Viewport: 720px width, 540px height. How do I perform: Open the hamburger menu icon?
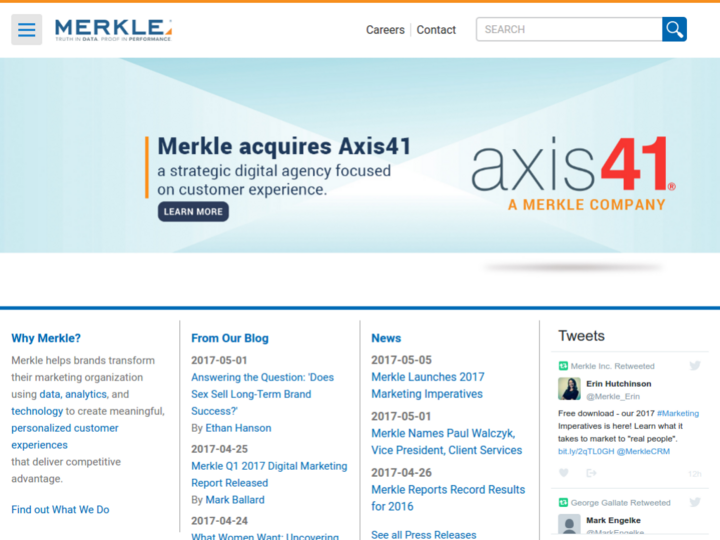[27, 29]
